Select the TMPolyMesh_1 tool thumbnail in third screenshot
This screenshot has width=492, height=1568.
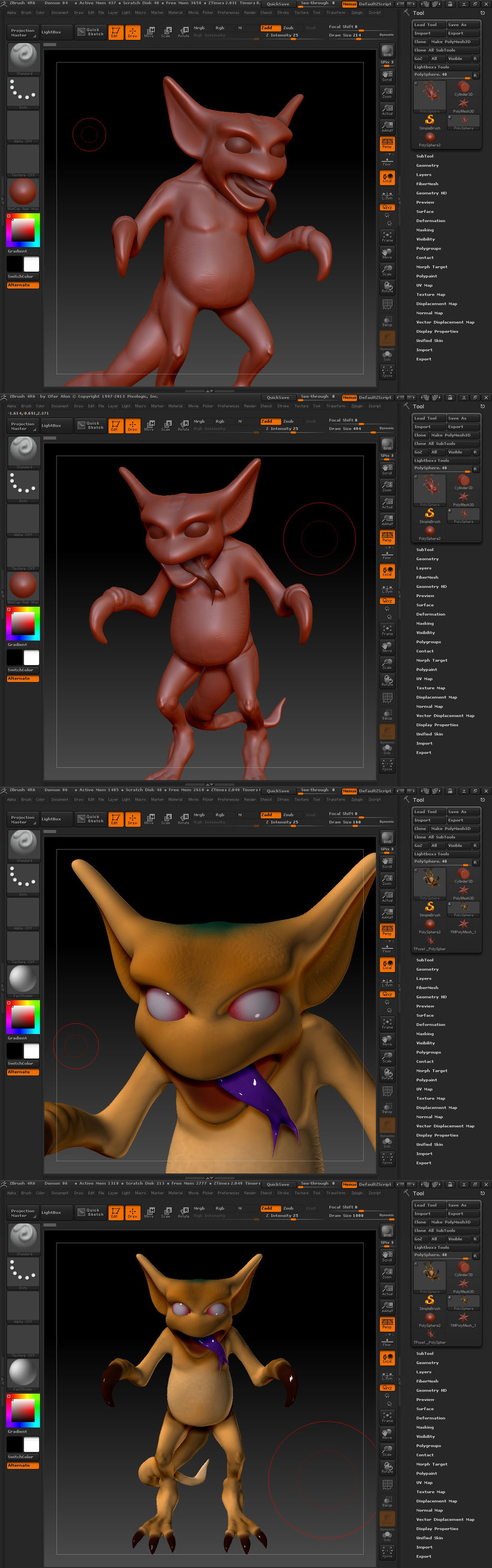[463, 926]
